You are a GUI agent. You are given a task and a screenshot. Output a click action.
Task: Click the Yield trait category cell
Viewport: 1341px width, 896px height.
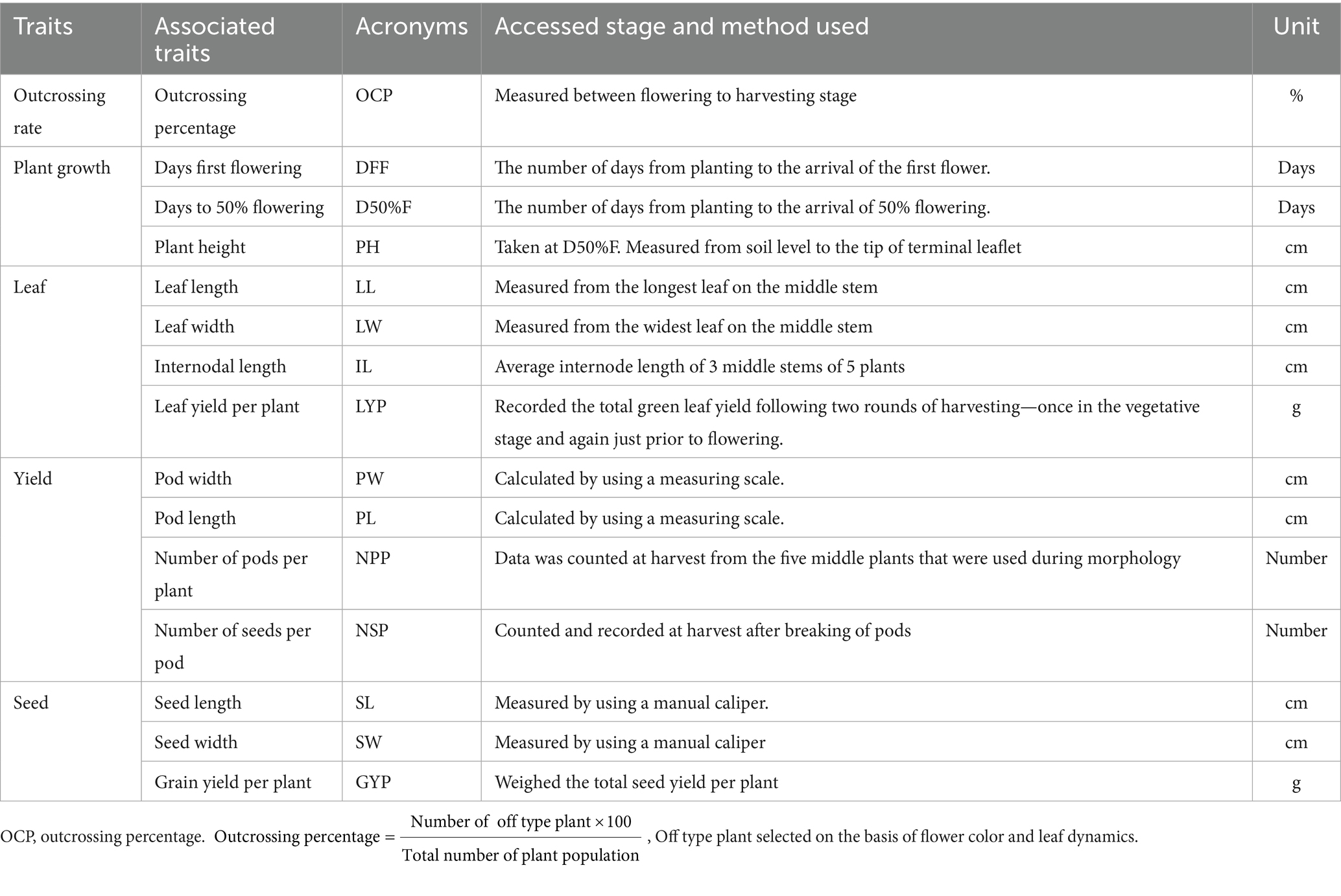pos(32,478)
